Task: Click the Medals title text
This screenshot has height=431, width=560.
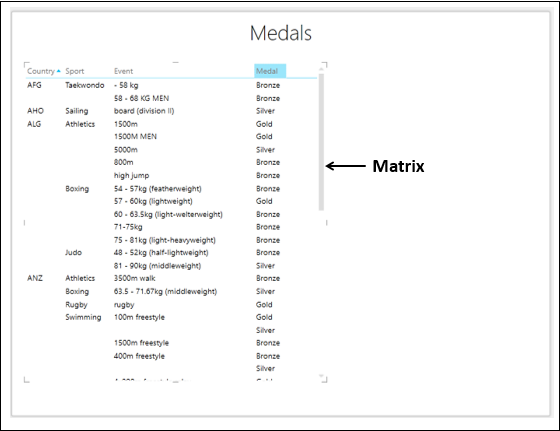Action: click(281, 33)
